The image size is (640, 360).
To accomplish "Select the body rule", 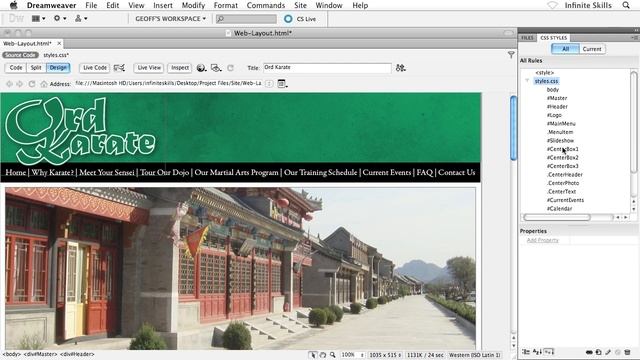I will (553, 89).
